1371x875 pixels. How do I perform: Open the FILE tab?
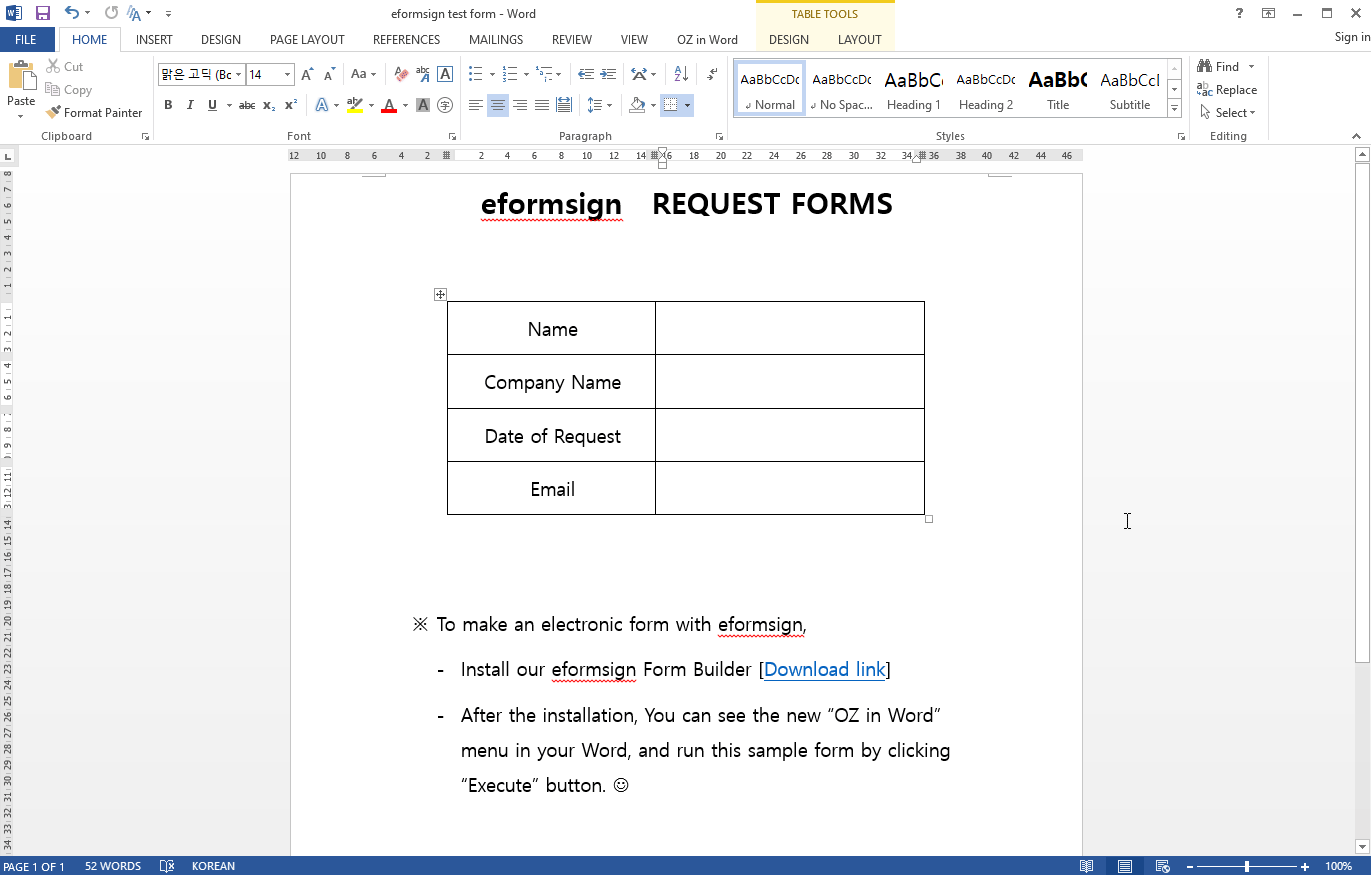[26, 40]
